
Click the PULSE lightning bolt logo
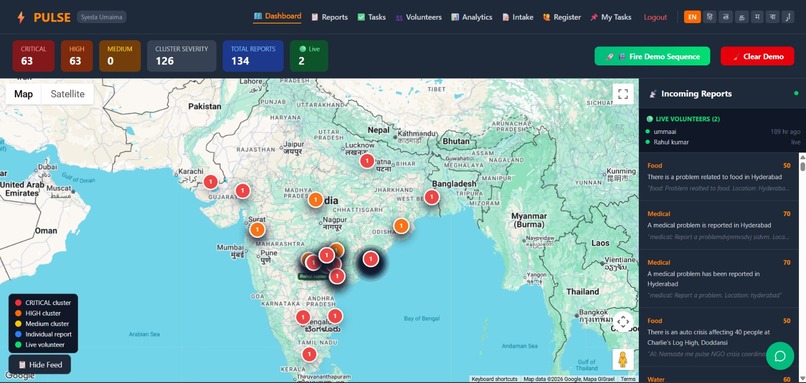21,17
